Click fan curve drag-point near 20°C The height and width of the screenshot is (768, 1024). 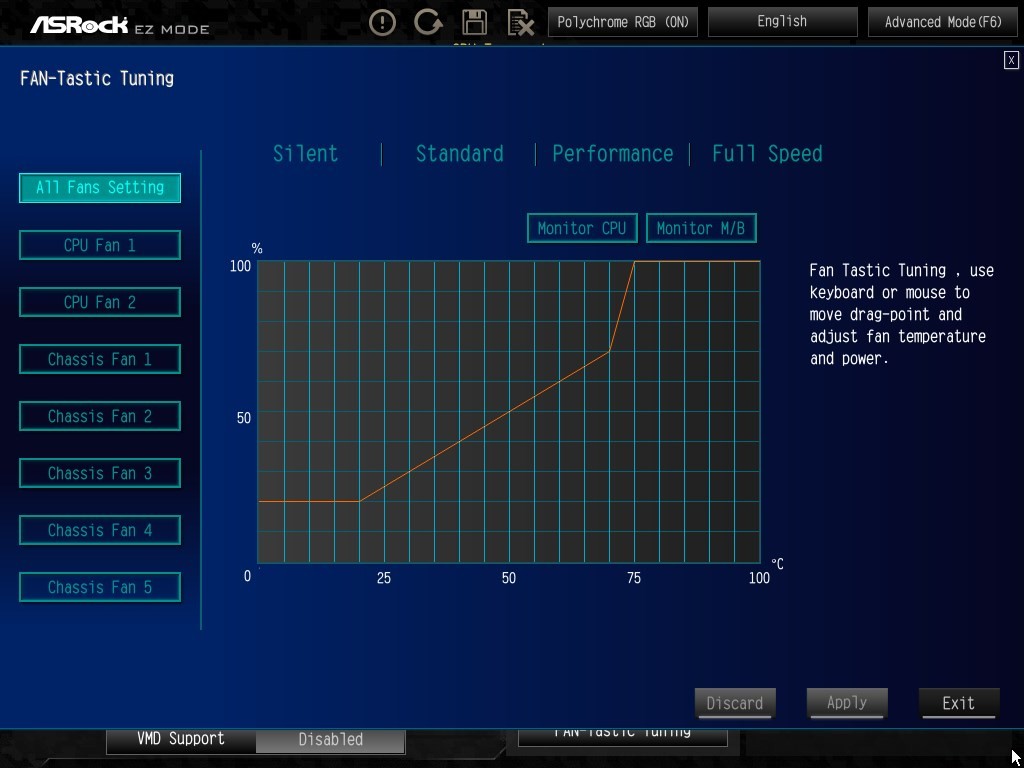(x=359, y=502)
